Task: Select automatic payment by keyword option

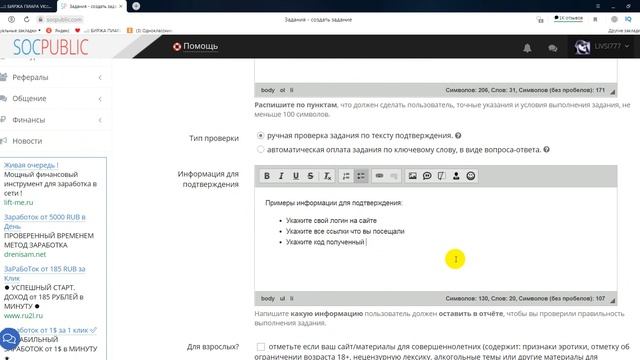Action: point(260,149)
